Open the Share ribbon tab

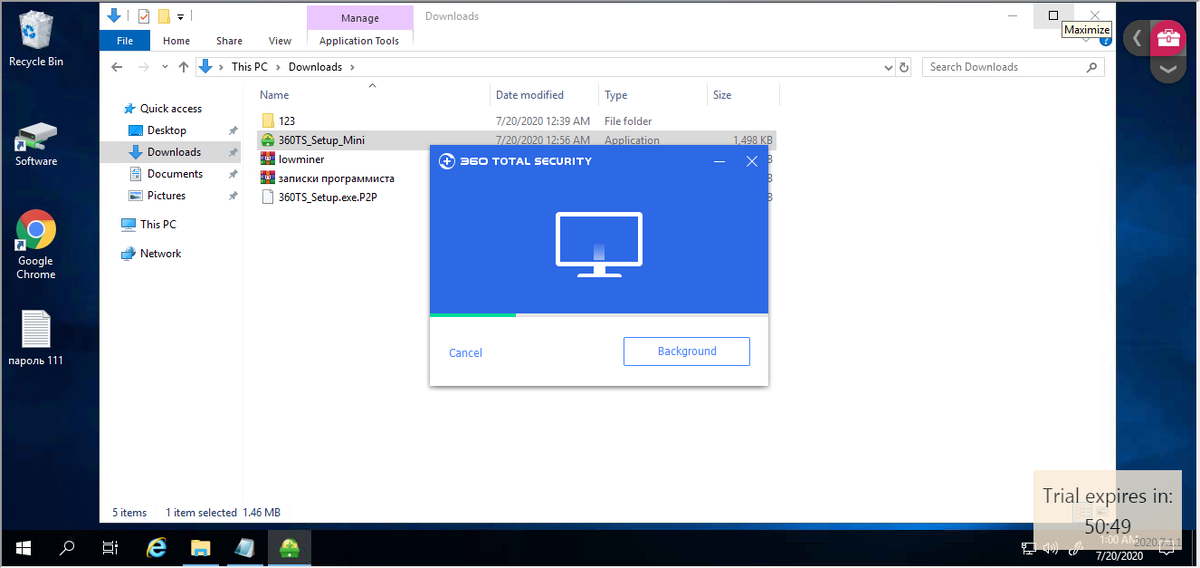click(229, 41)
